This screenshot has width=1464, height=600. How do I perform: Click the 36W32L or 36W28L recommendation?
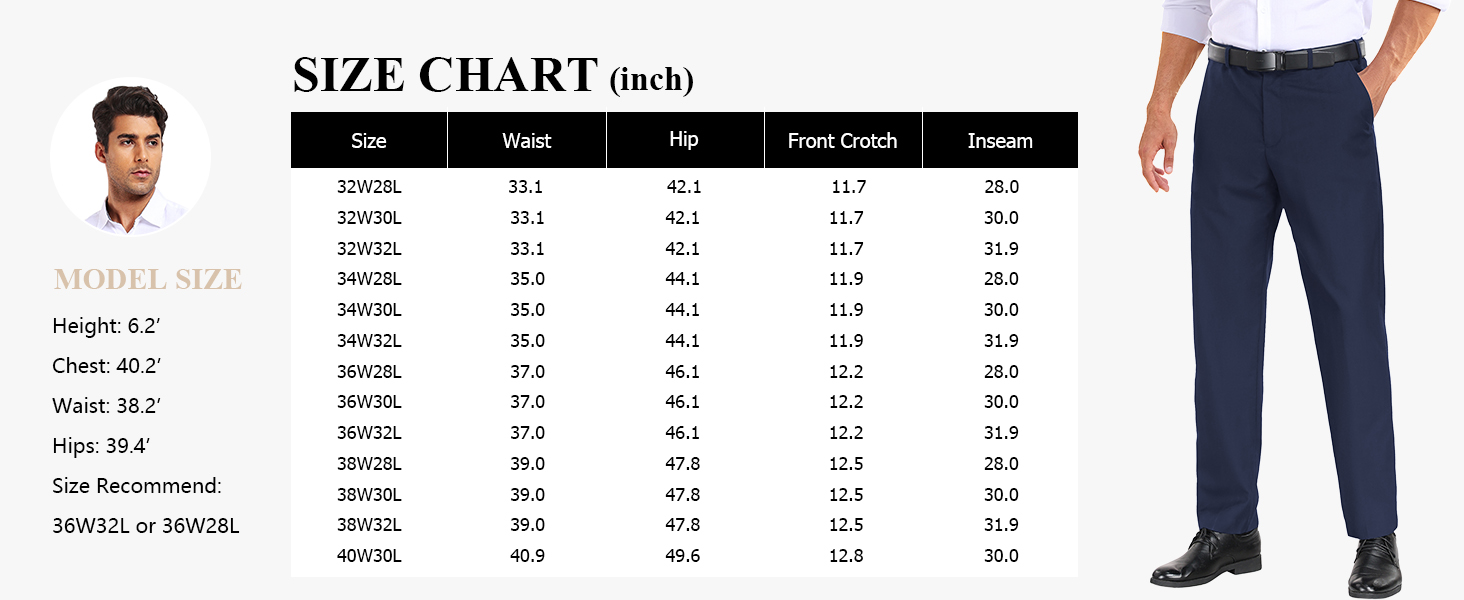click(146, 526)
